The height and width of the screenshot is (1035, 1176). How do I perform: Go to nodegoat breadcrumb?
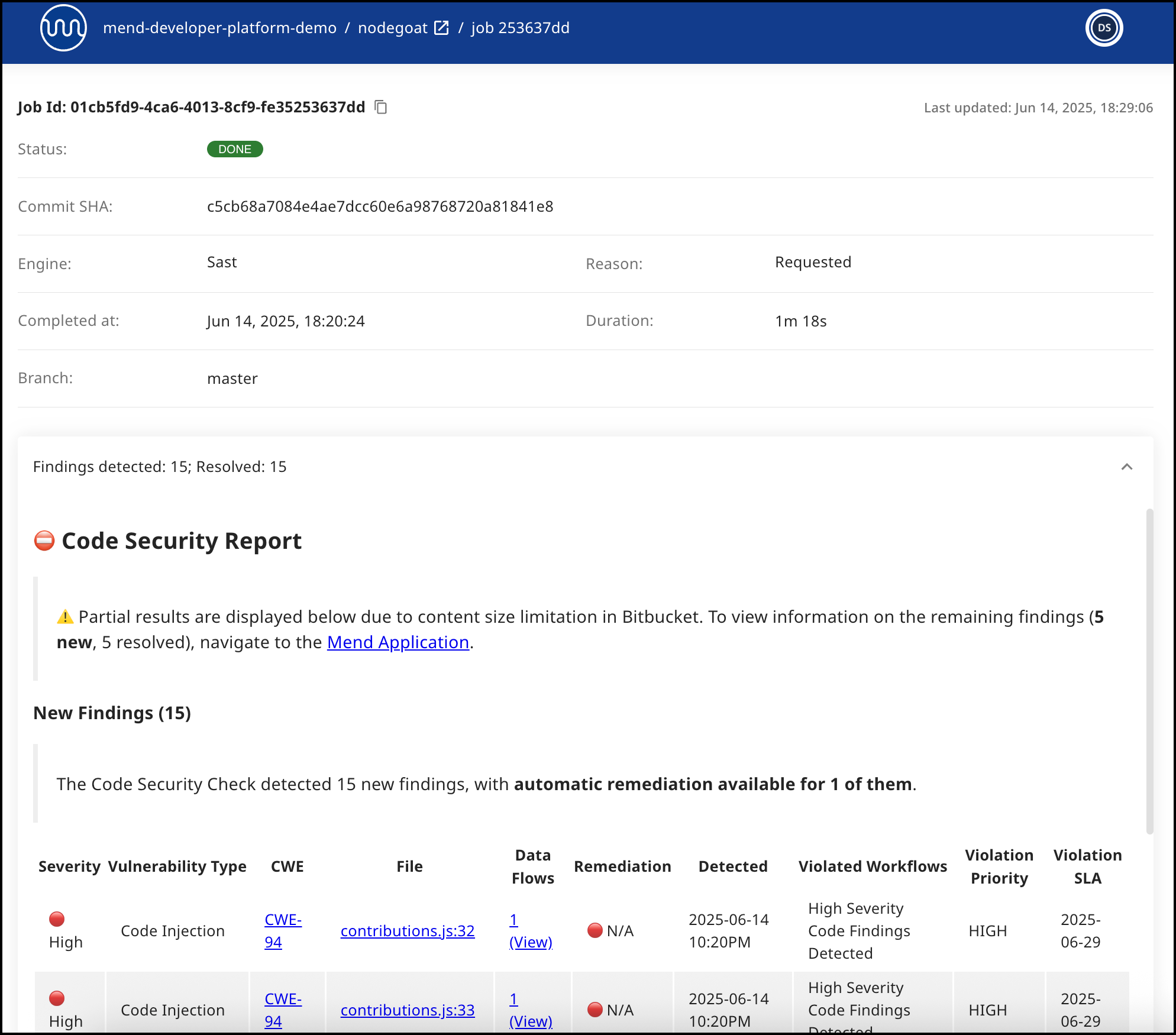[392, 28]
